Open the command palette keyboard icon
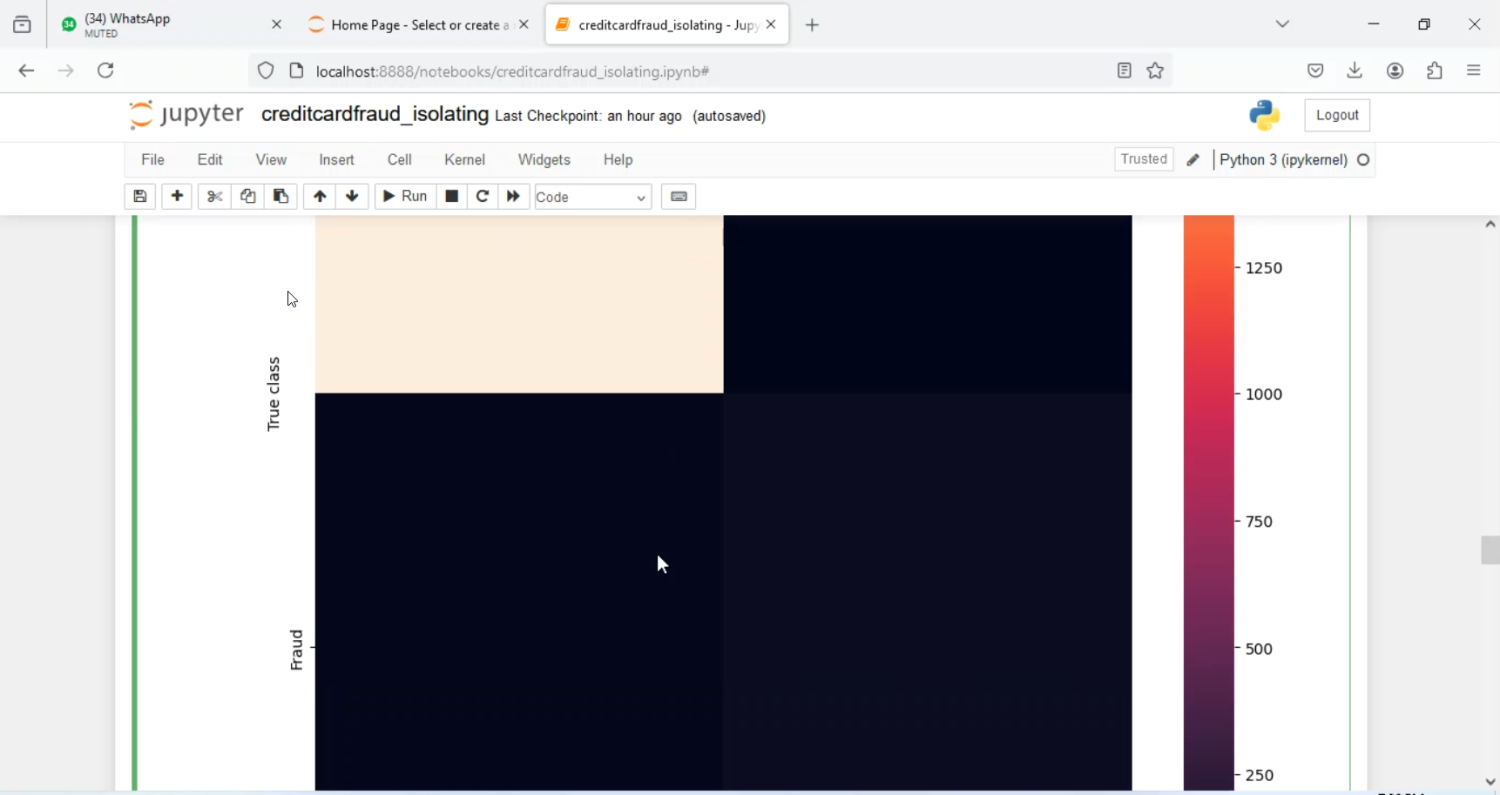 679,197
